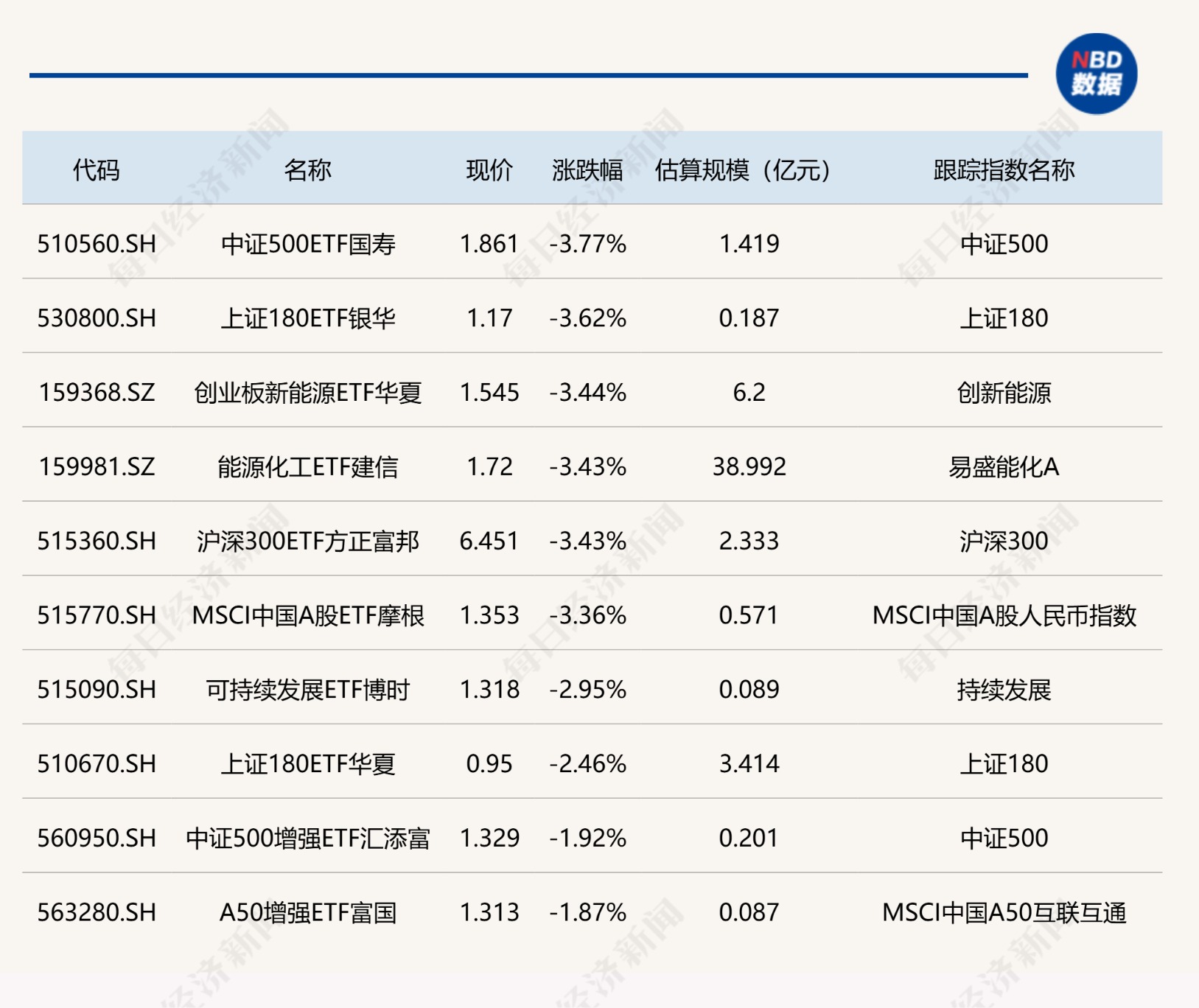Viewport: 1199px width, 1008px height.
Task: Select the 现价 column header
Action: pos(489,170)
